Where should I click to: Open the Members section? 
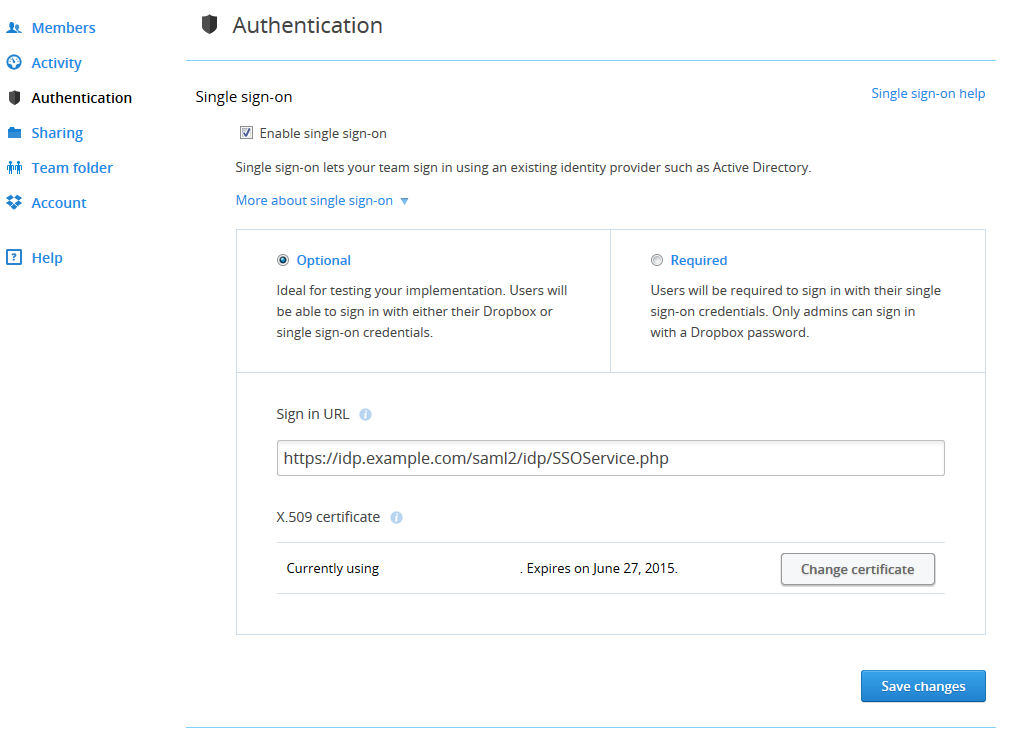(64, 28)
